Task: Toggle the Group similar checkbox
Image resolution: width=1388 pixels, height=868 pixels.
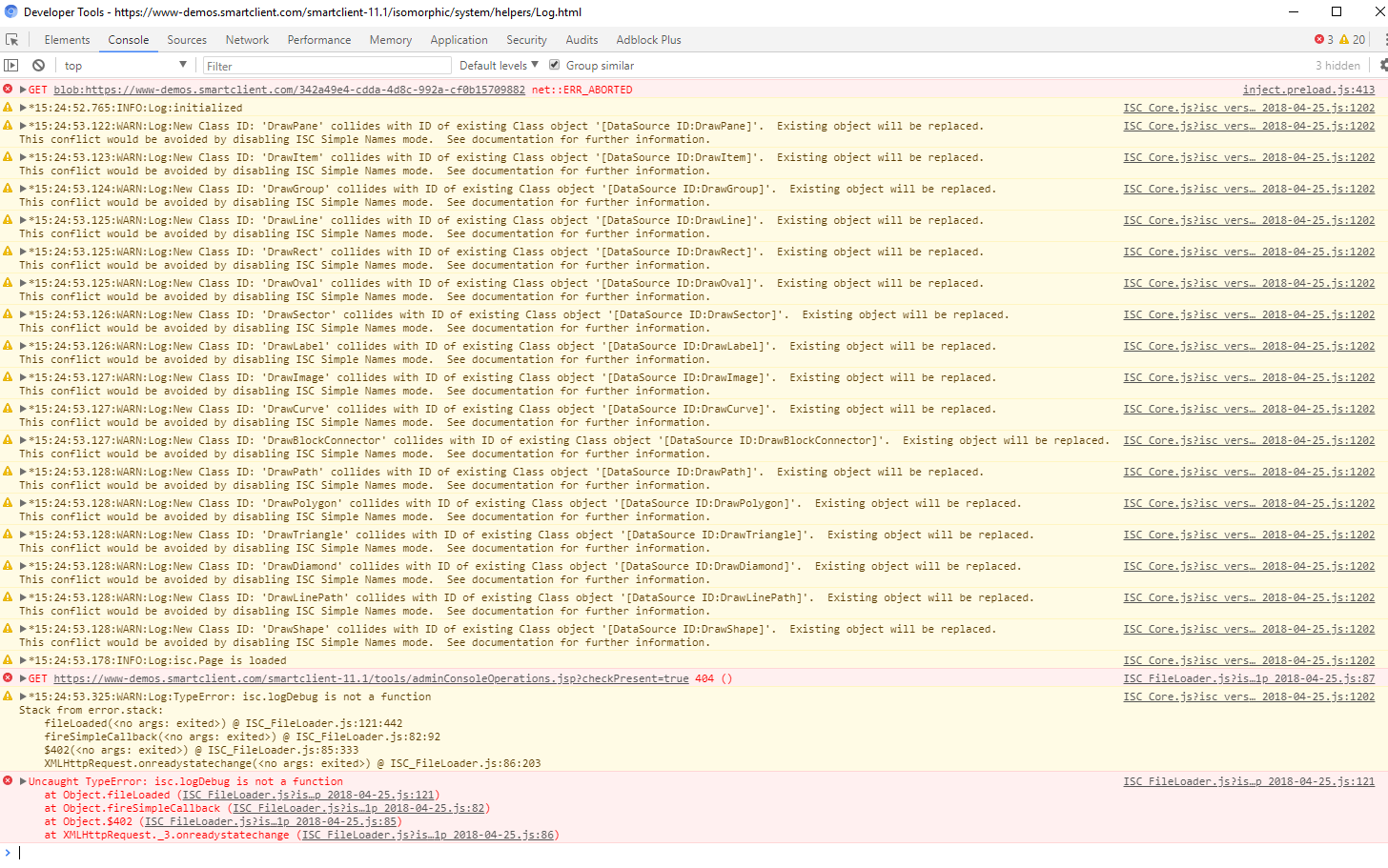Action: tap(555, 65)
